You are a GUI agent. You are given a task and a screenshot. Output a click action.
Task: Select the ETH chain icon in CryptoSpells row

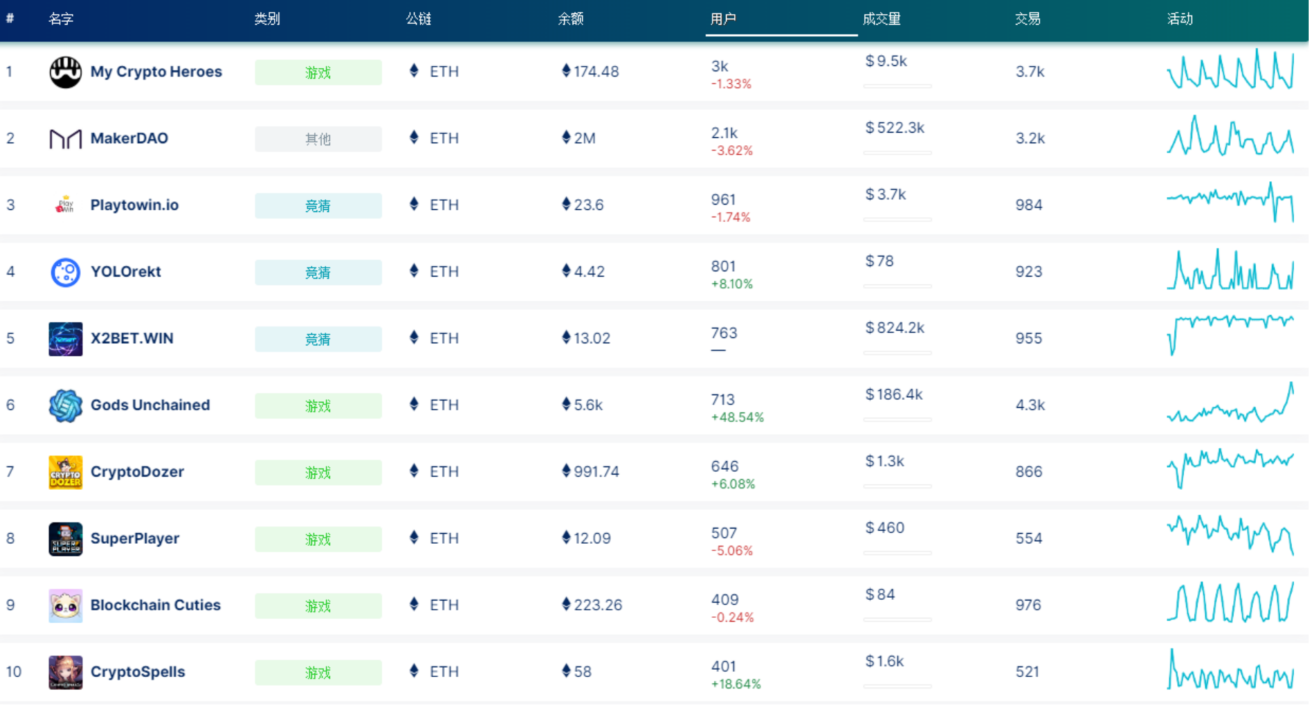415,671
